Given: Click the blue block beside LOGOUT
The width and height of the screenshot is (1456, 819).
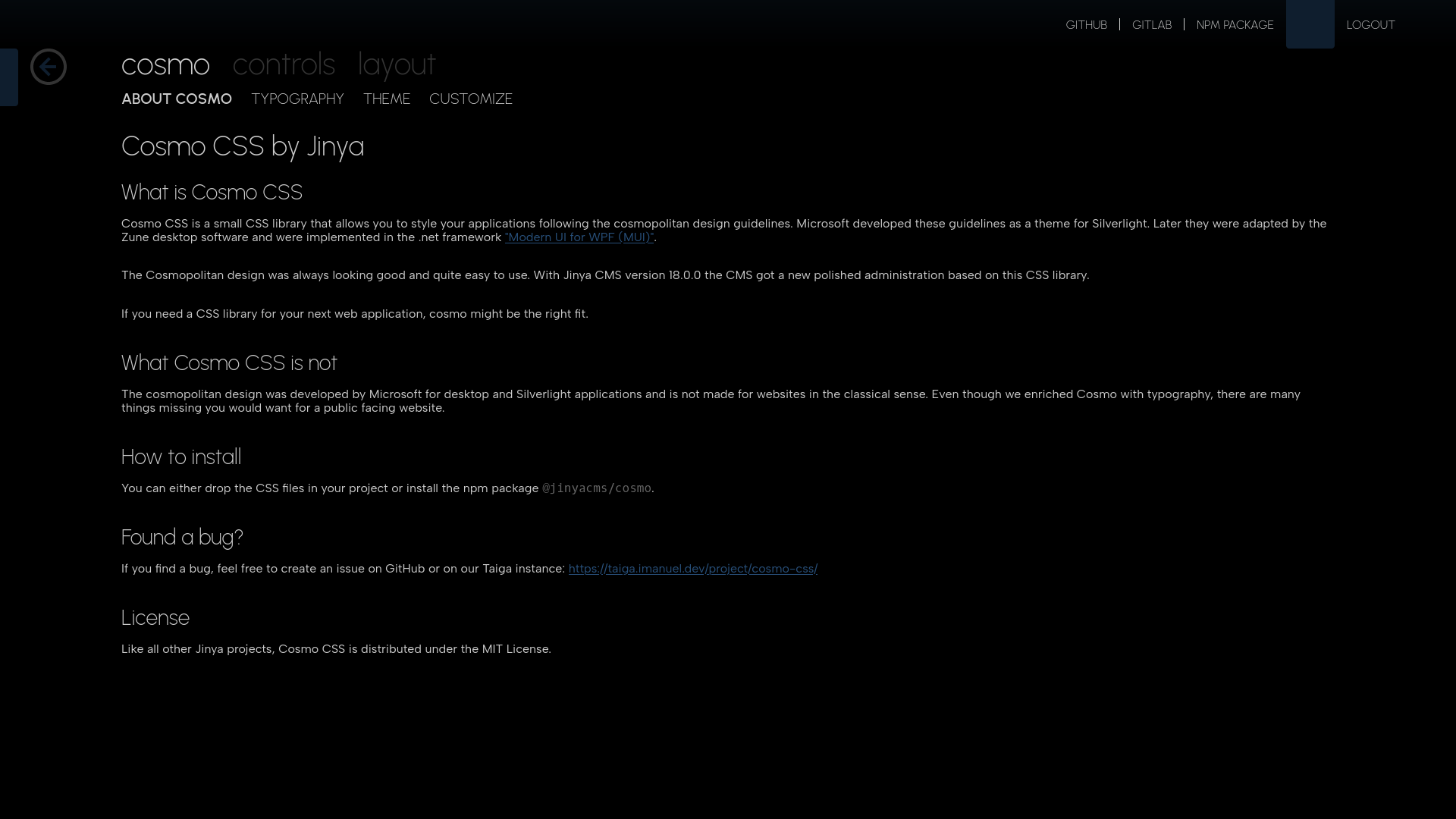Looking at the screenshot, I should tap(1310, 24).
